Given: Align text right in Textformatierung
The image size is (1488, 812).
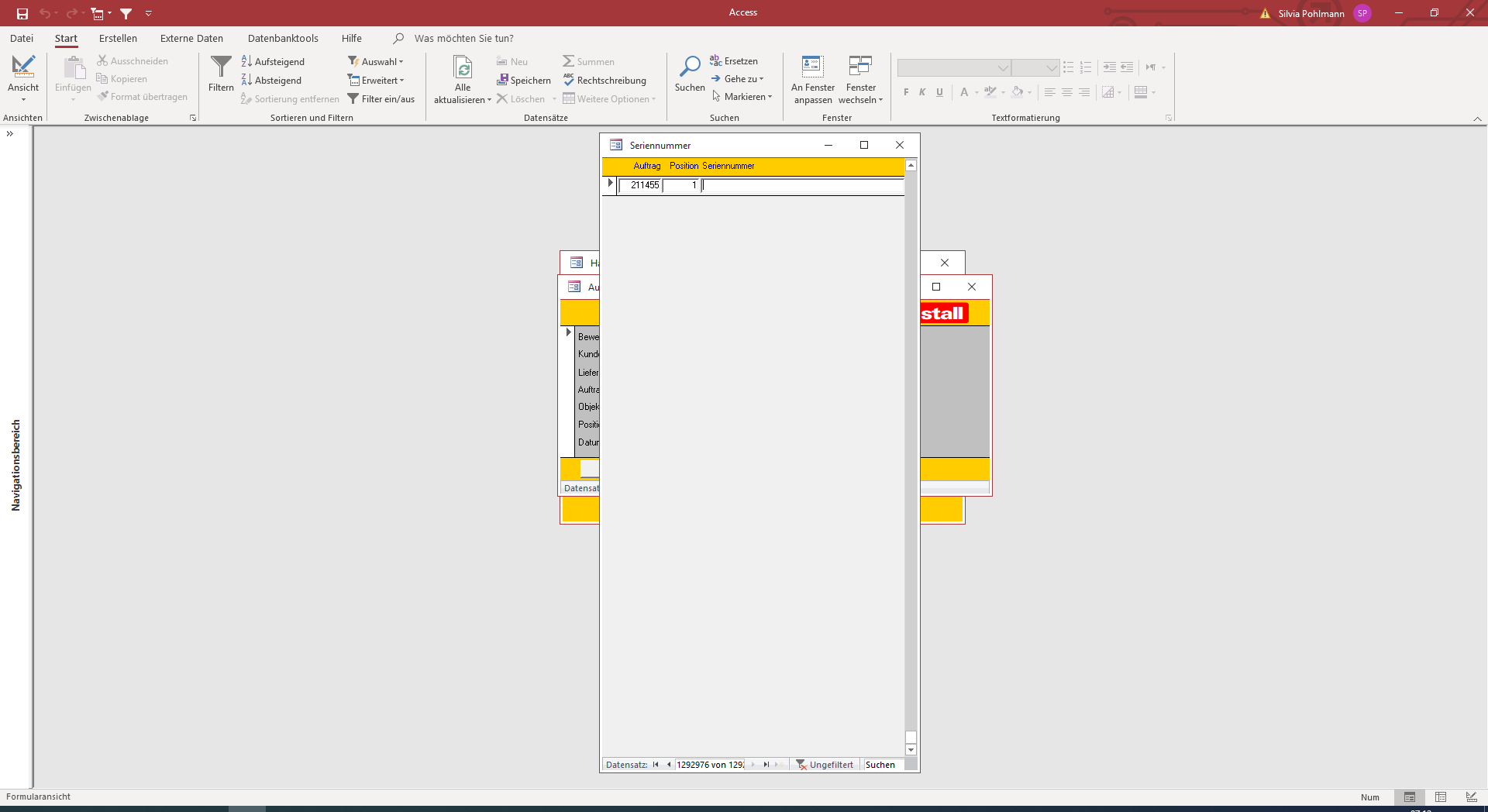Looking at the screenshot, I should (x=1084, y=92).
